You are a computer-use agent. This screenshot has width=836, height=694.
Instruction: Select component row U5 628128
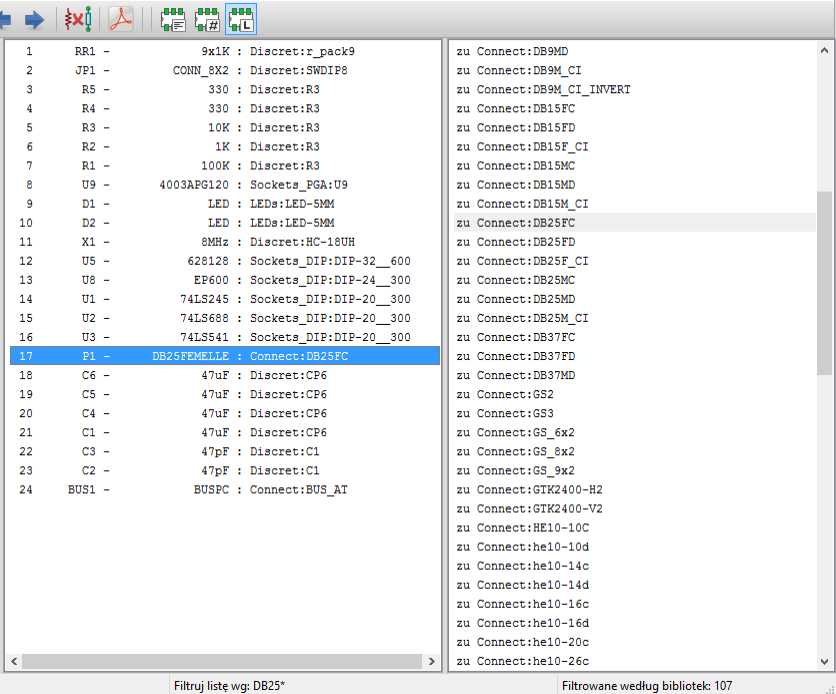click(x=225, y=261)
